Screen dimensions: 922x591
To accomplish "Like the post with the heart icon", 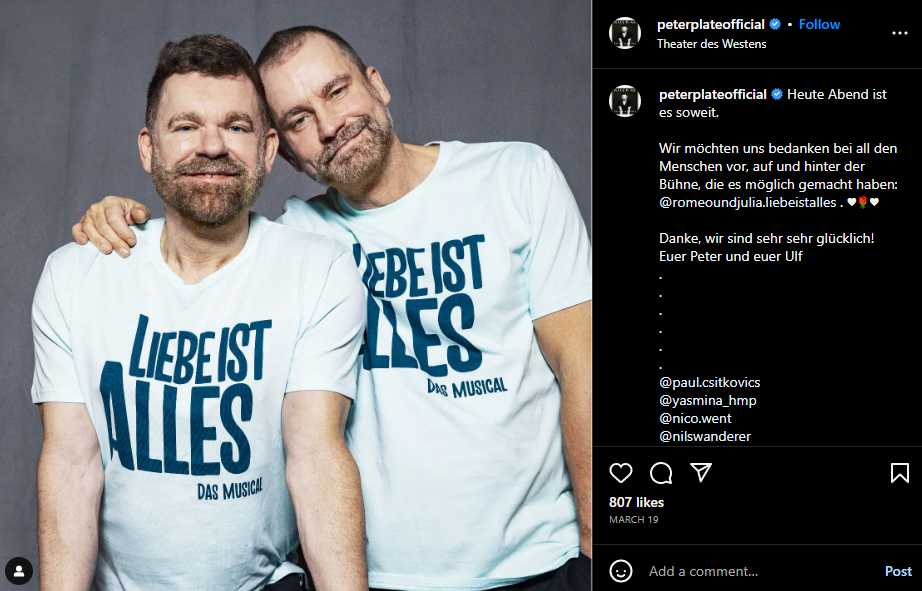I will click(620, 473).
